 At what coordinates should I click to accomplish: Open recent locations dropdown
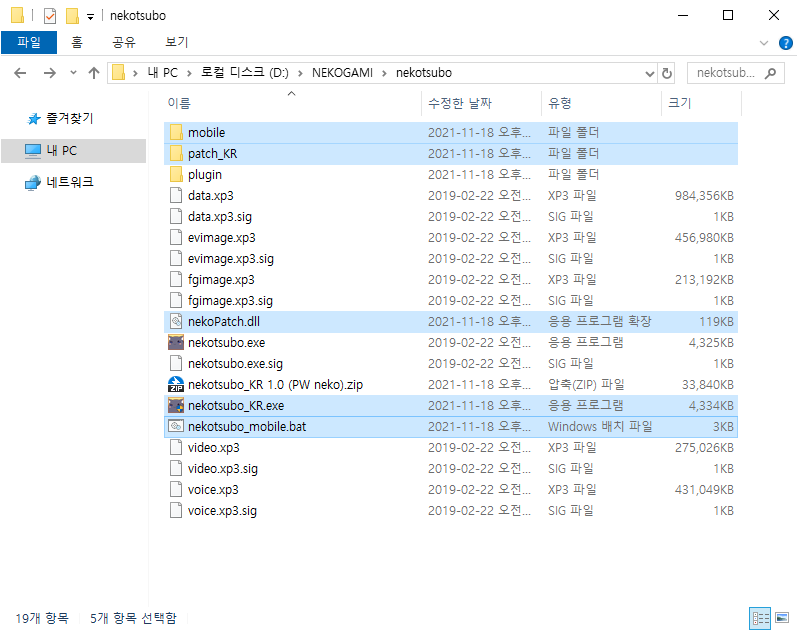coord(73,73)
